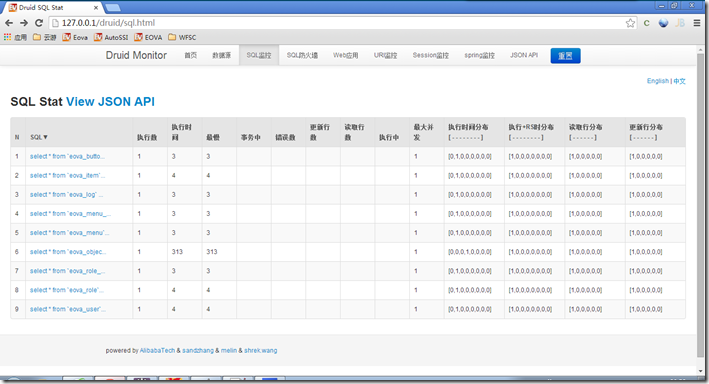Sort by the 执行数 column header
The width and height of the screenshot is (709, 384).
pos(147,137)
